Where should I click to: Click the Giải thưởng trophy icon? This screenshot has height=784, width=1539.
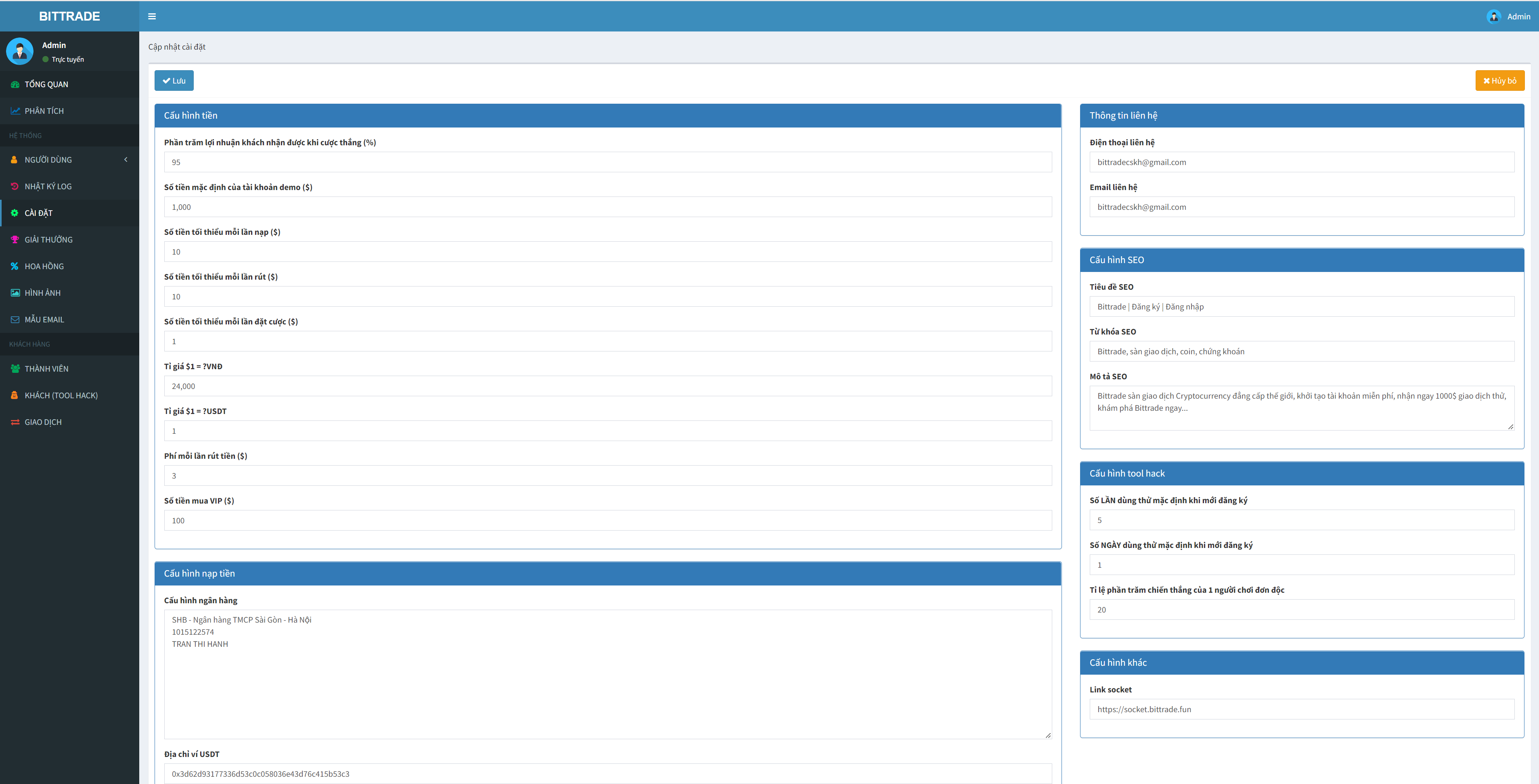(x=15, y=239)
